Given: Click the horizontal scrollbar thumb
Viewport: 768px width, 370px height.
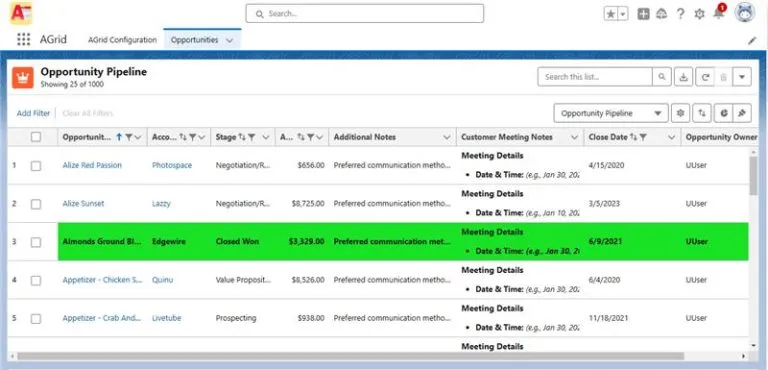Looking at the screenshot, I should [350, 356].
